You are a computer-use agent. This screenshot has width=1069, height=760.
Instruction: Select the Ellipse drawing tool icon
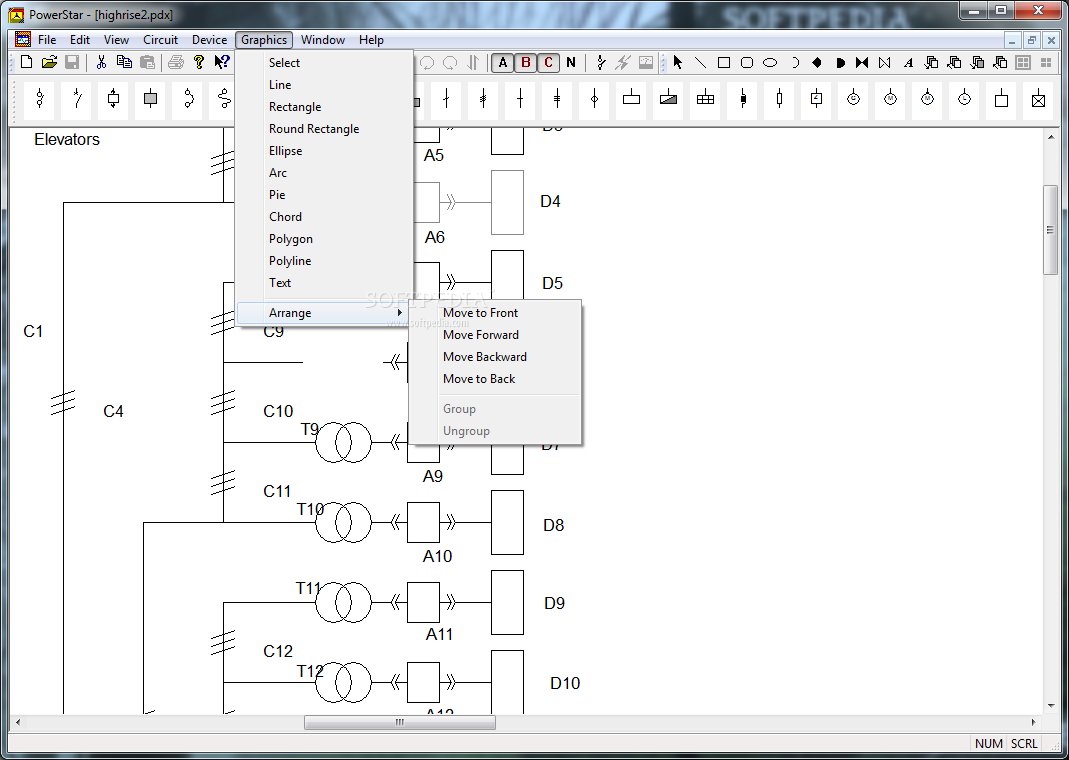770,63
